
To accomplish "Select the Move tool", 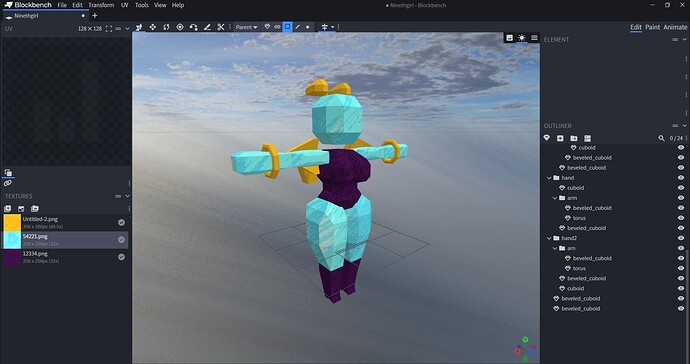I will click(152, 27).
